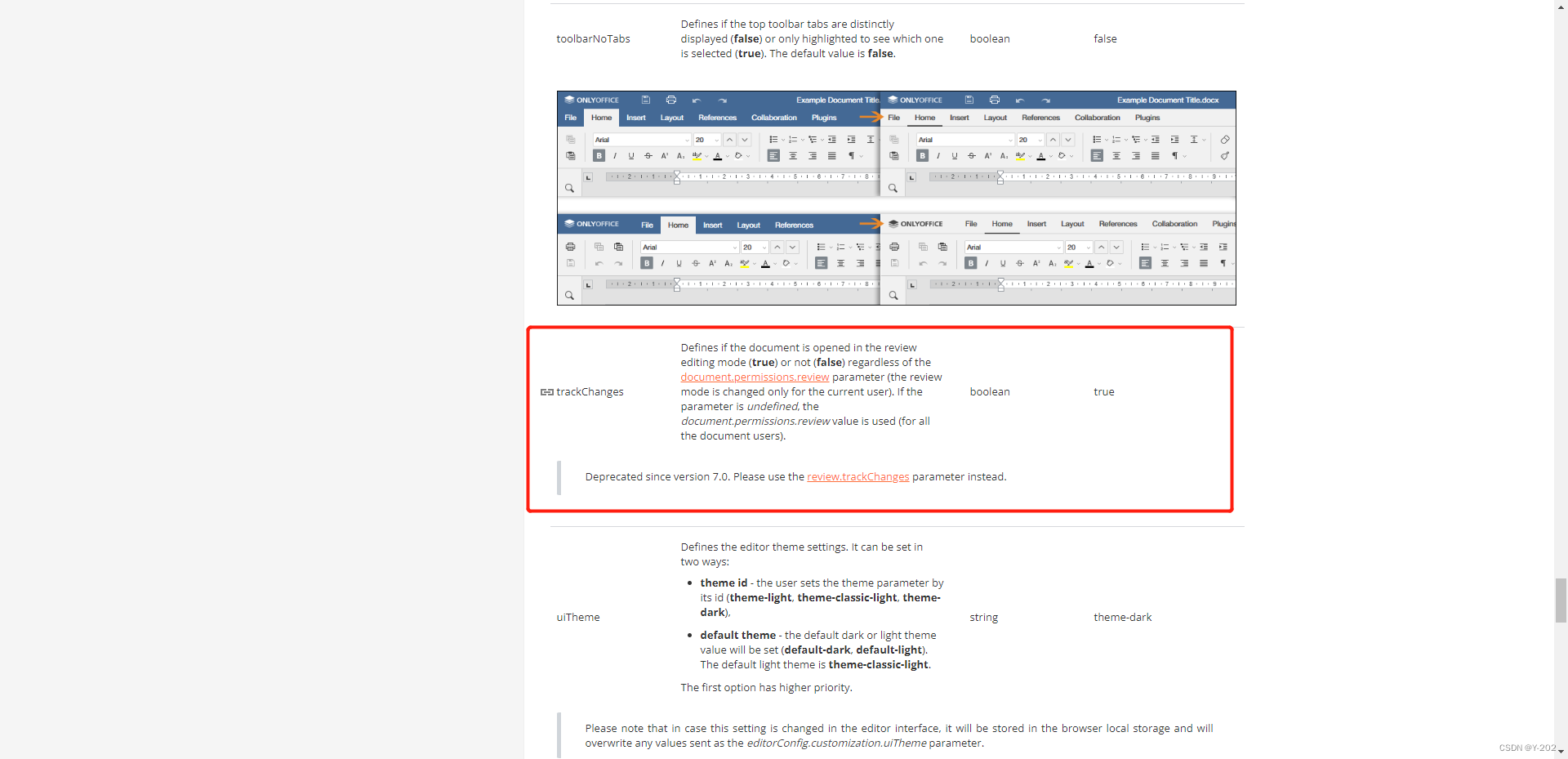The width and height of the screenshot is (1568, 759).
Task: Expand the highlight color dropdown arrow
Action: click(x=706, y=156)
